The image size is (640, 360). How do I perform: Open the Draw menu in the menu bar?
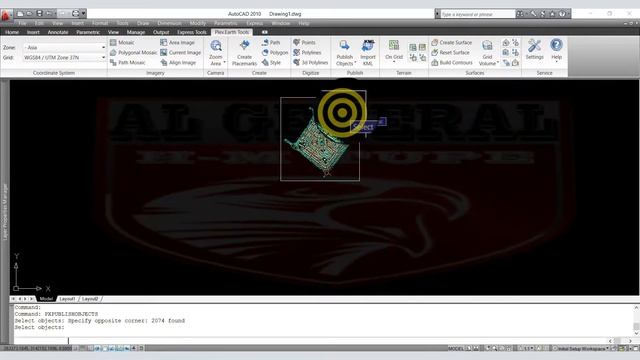click(143, 23)
